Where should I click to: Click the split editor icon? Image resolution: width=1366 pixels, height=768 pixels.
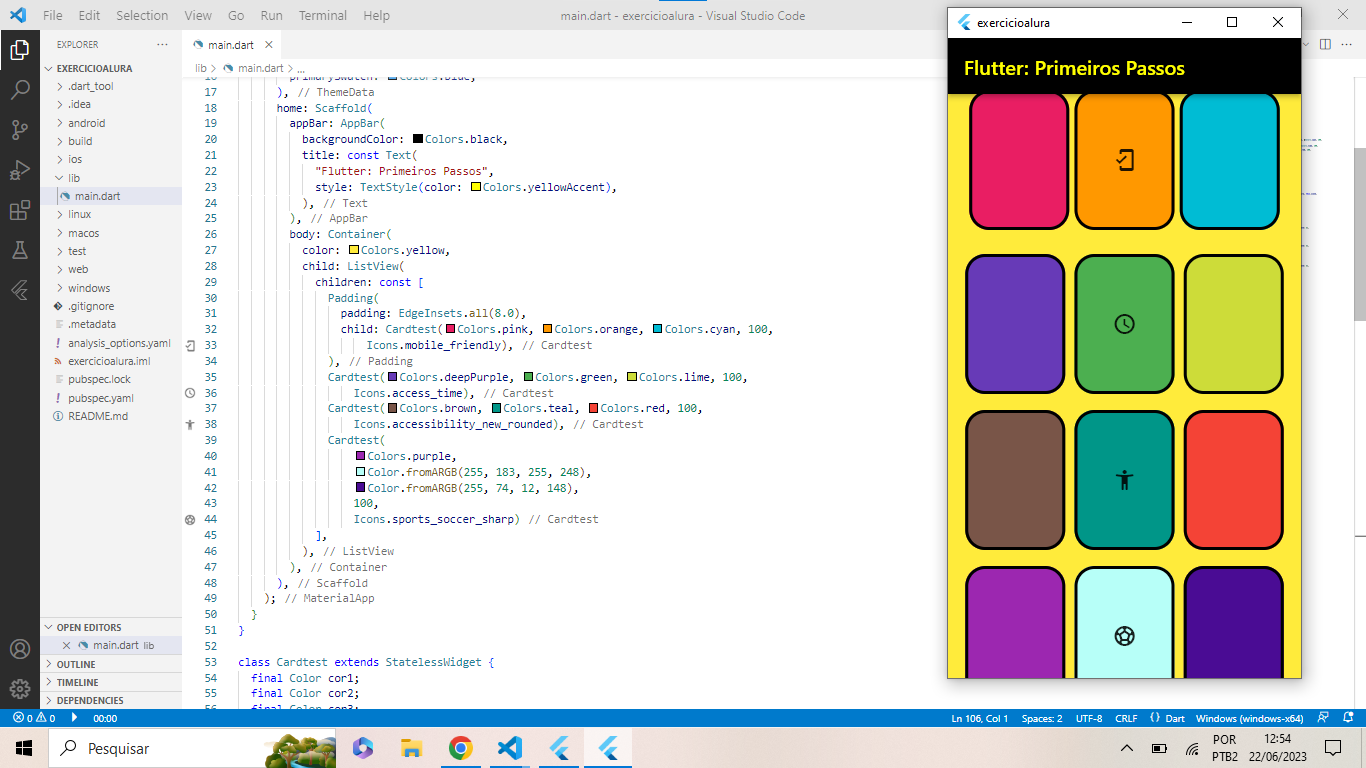(x=1325, y=44)
